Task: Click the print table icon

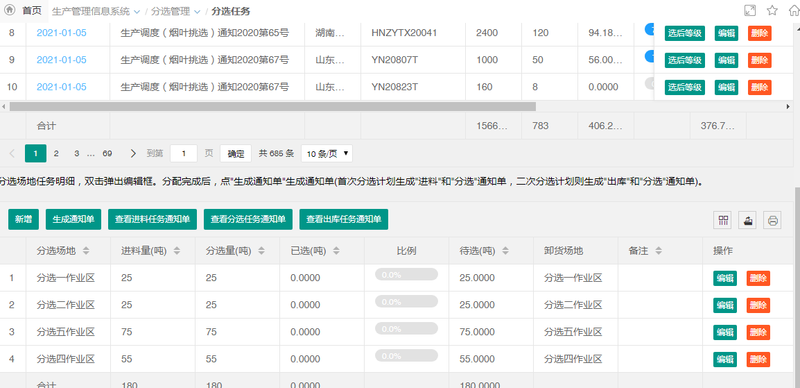Action: (772, 220)
